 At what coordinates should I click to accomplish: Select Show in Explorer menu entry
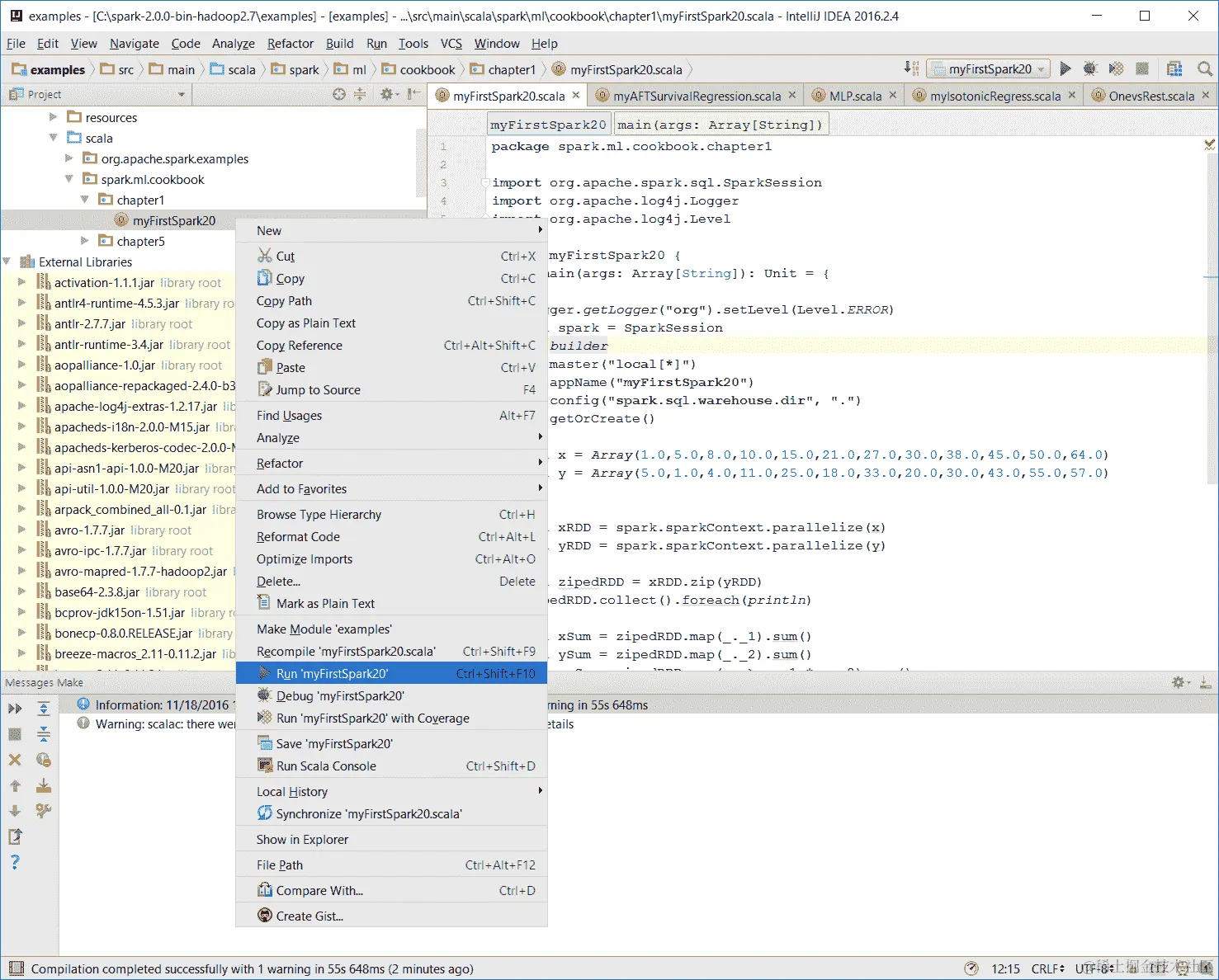coord(391,839)
